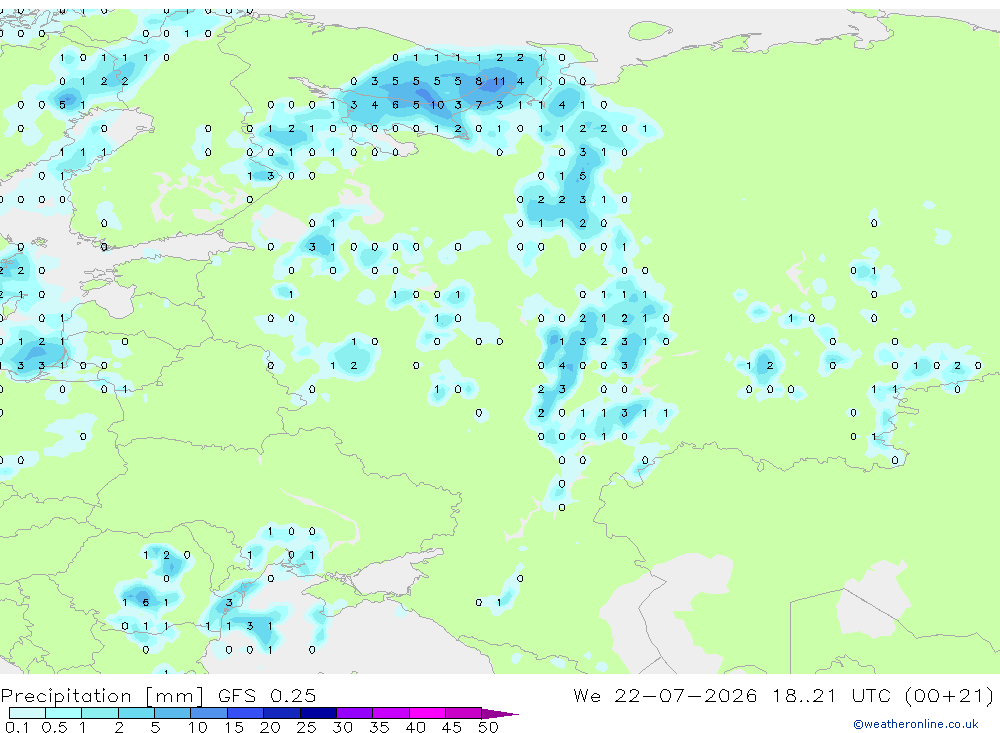Select the legend scale label "45"
Image resolution: width=1000 pixels, height=733 pixels.
coord(452,727)
